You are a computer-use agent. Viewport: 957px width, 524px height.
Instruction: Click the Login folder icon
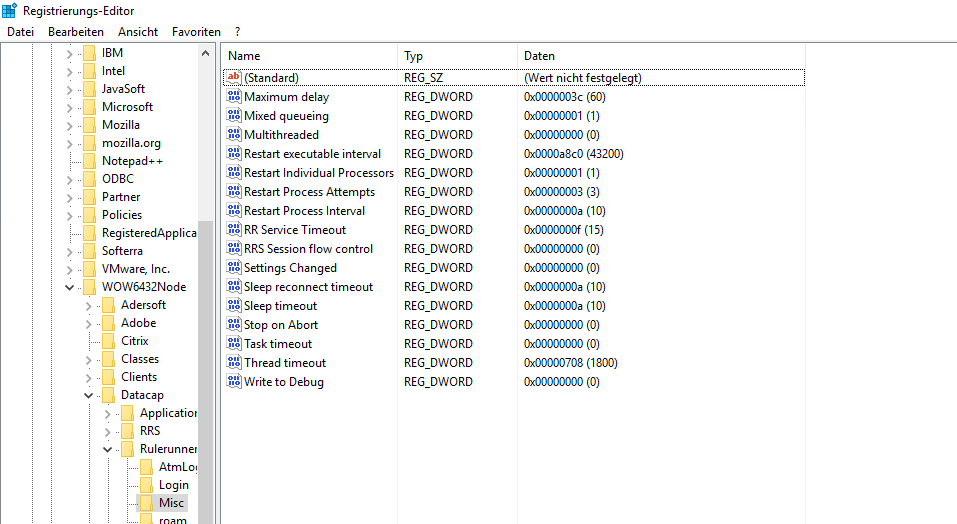click(x=146, y=485)
